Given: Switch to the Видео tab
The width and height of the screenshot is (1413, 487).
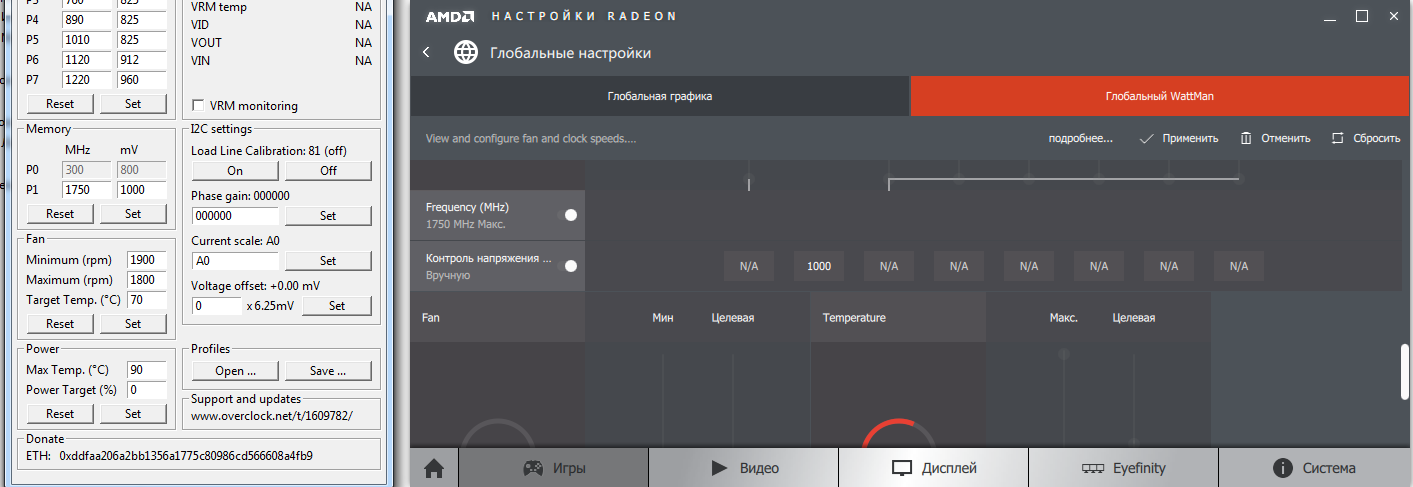Looking at the screenshot, I should [x=744, y=468].
